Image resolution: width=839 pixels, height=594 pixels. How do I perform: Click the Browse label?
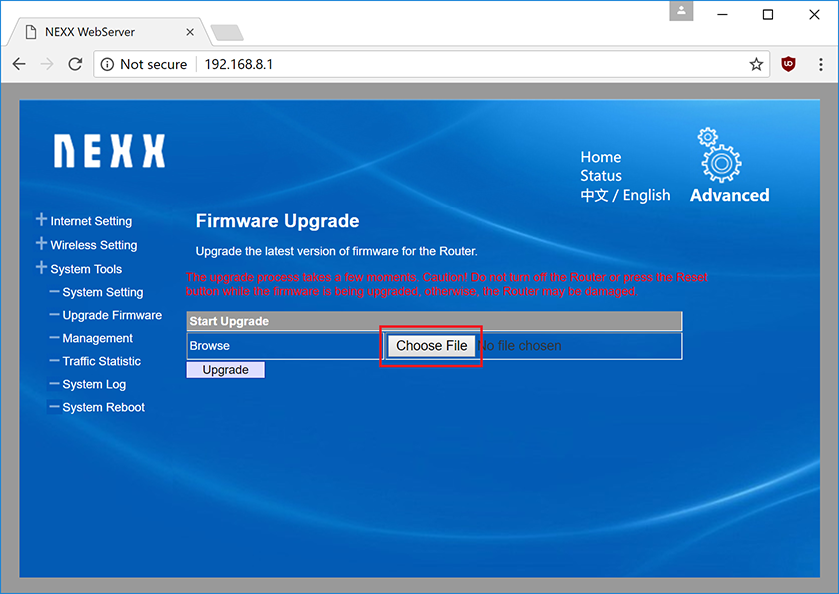pyautogui.click(x=210, y=346)
